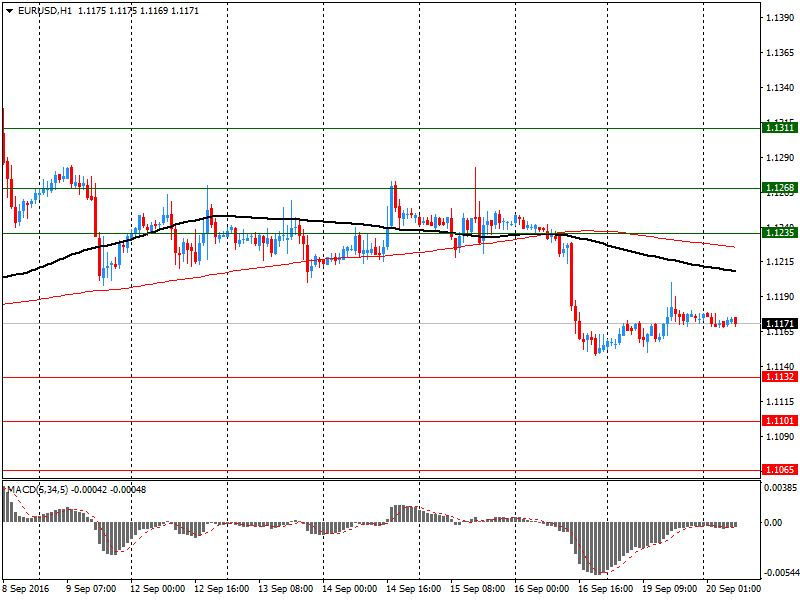Click the 13 Sep 08:00 time axis label
The image size is (800, 600).
(285, 589)
